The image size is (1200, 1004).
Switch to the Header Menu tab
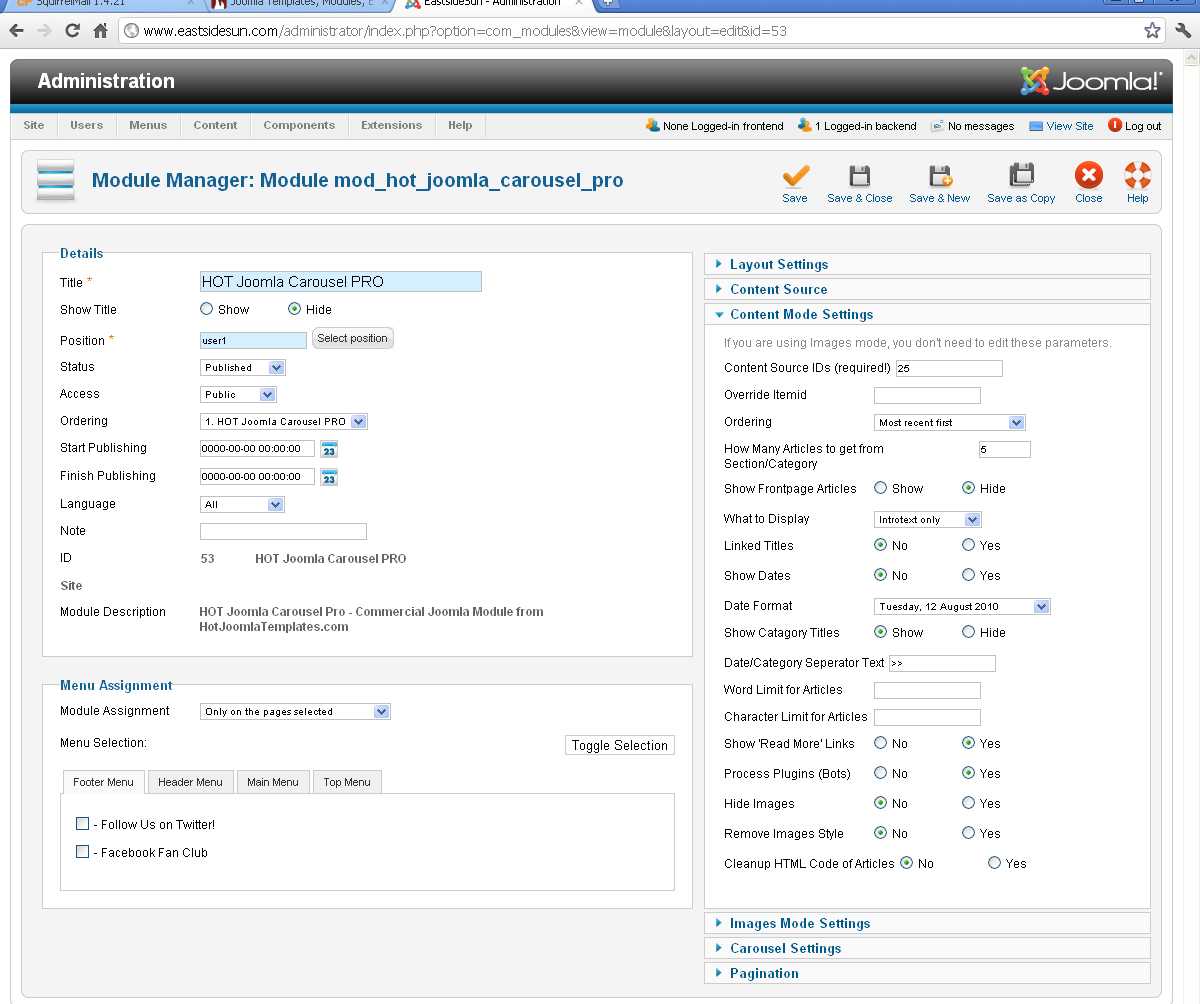click(190, 782)
